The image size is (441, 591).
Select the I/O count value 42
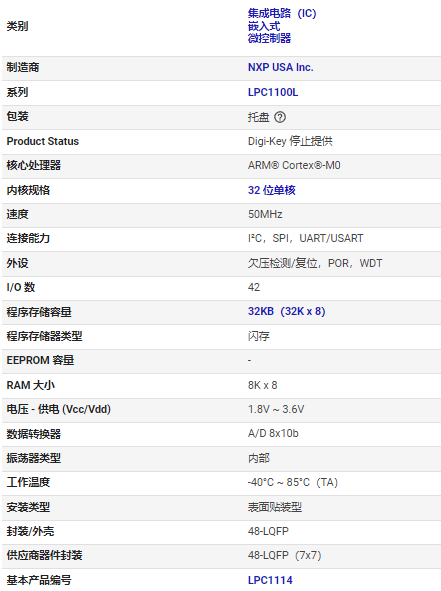[254, 288]
